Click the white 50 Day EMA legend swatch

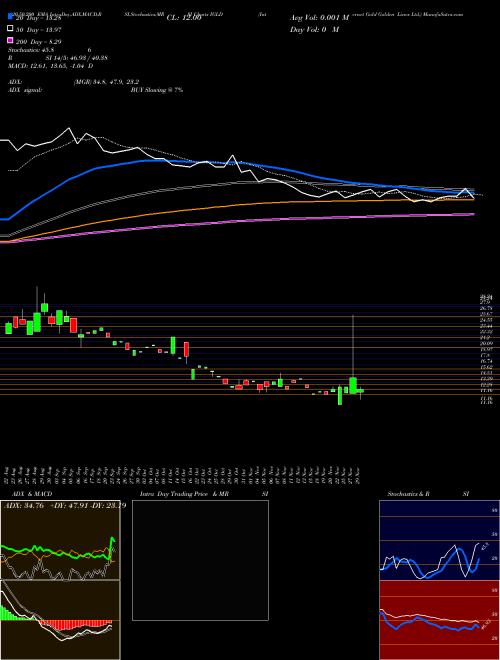tap(10, 29)
